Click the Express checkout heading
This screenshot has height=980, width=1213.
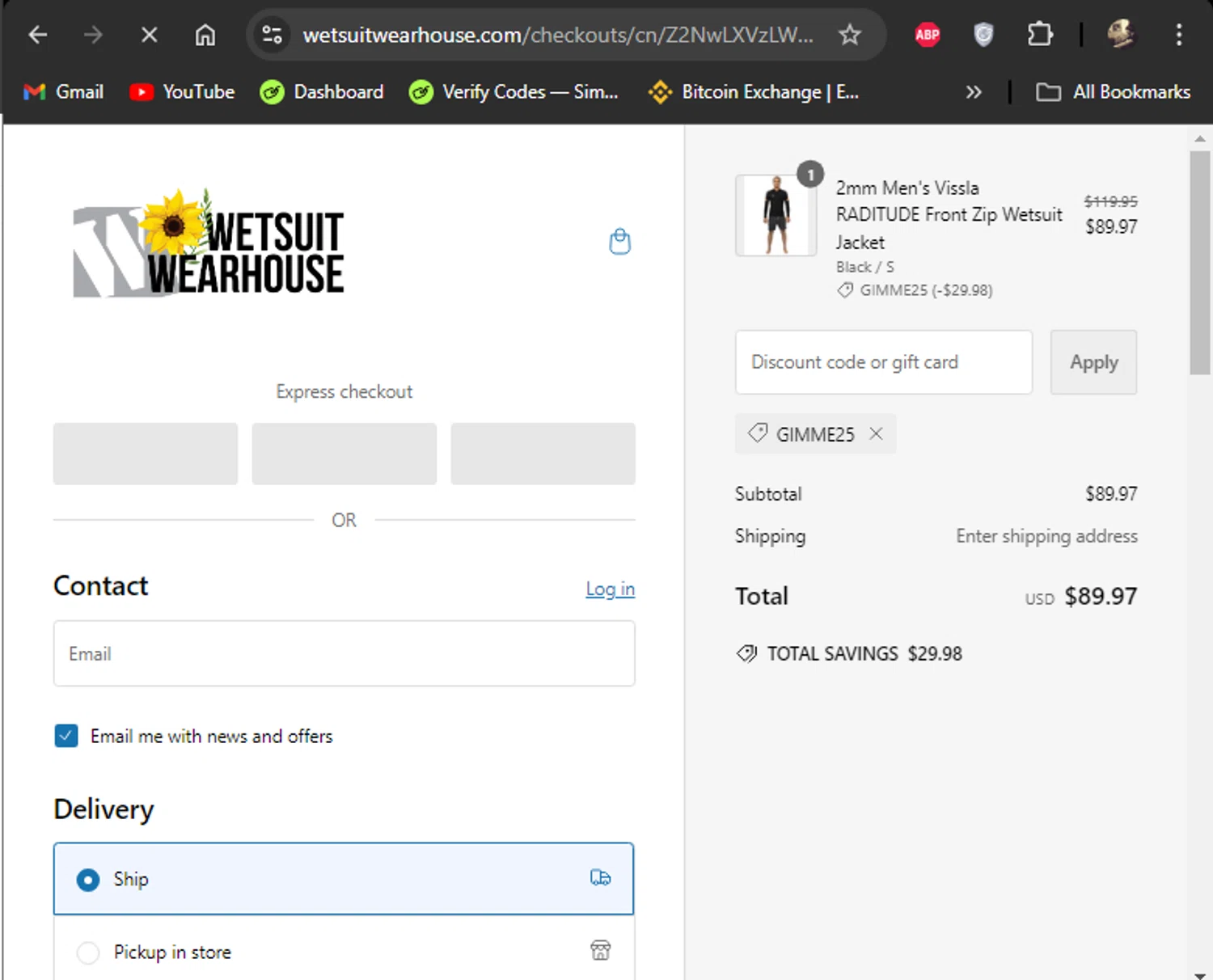(344, 391)
